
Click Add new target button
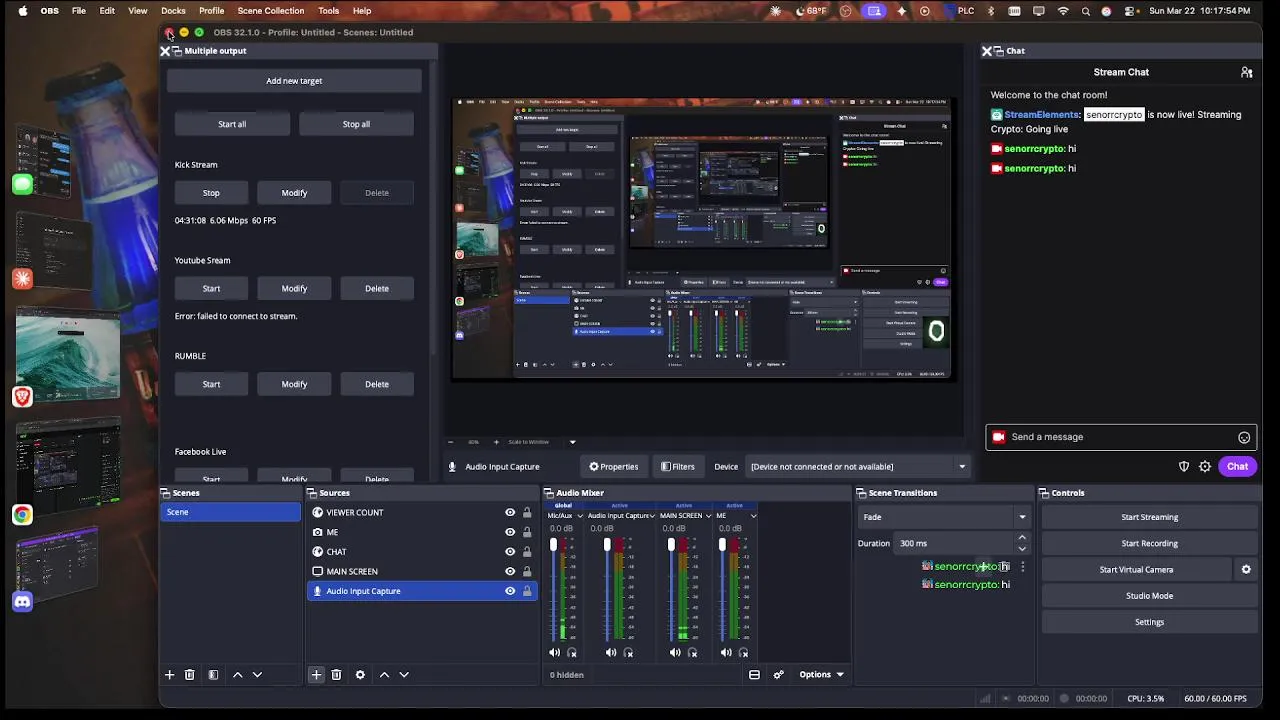[x=294, y=81]
